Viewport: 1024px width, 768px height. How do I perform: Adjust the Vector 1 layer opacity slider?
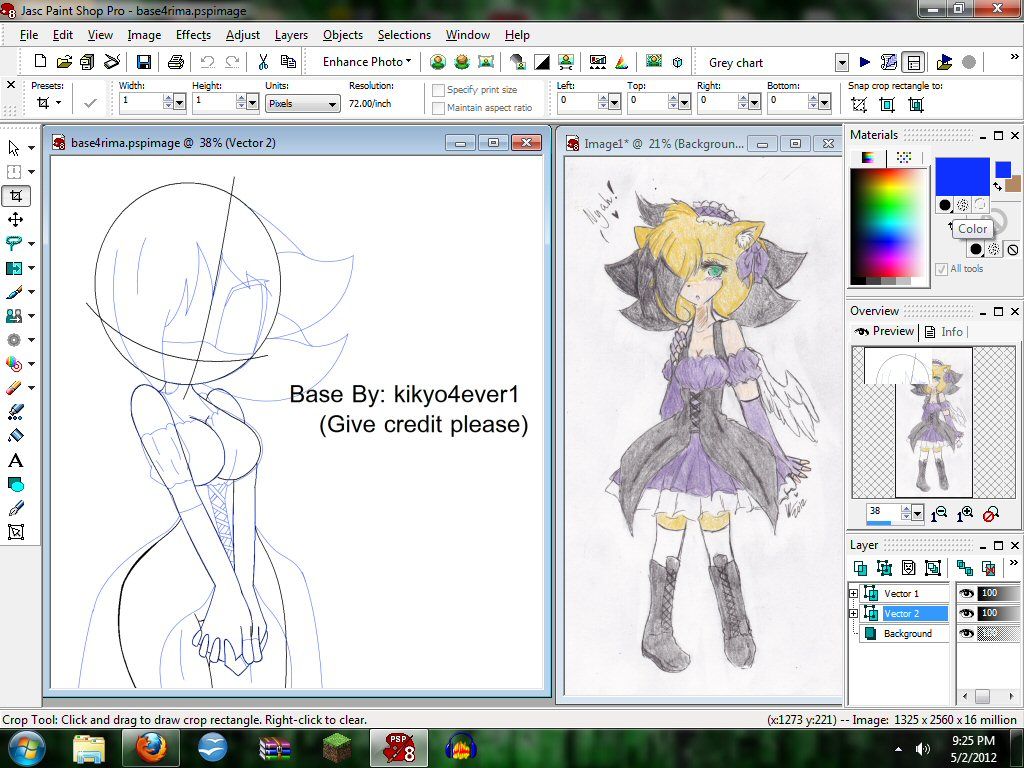999,593
